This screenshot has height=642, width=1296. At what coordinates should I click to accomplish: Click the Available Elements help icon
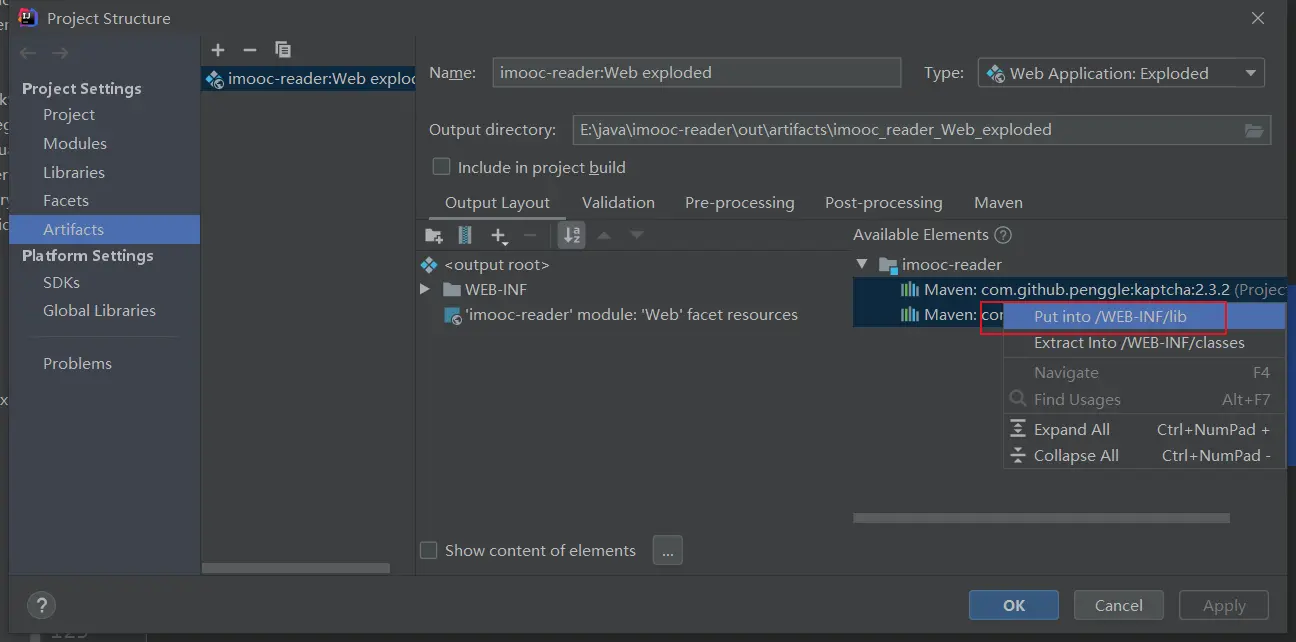tap(1003, 235)
